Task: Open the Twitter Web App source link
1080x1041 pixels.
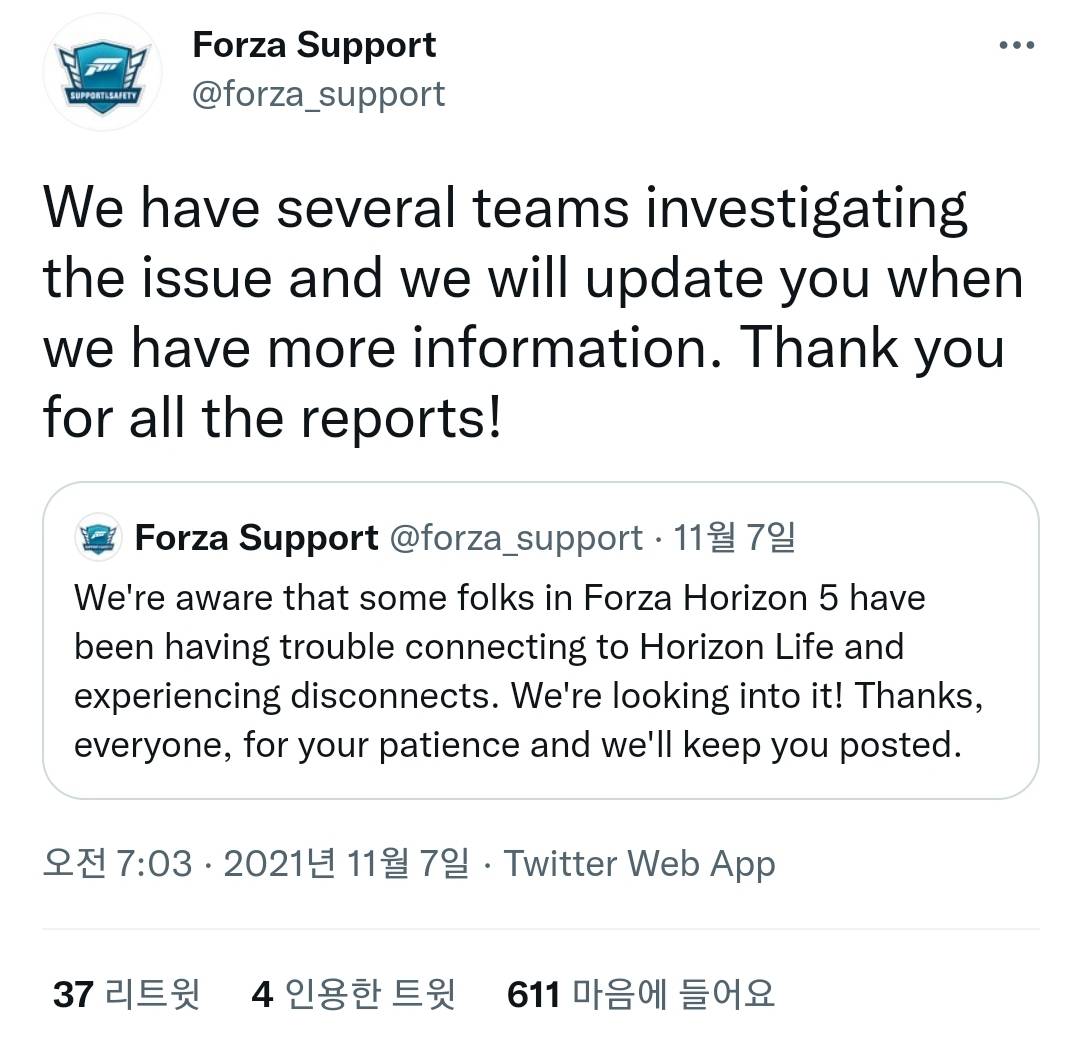Action: (x=639, y=863)
